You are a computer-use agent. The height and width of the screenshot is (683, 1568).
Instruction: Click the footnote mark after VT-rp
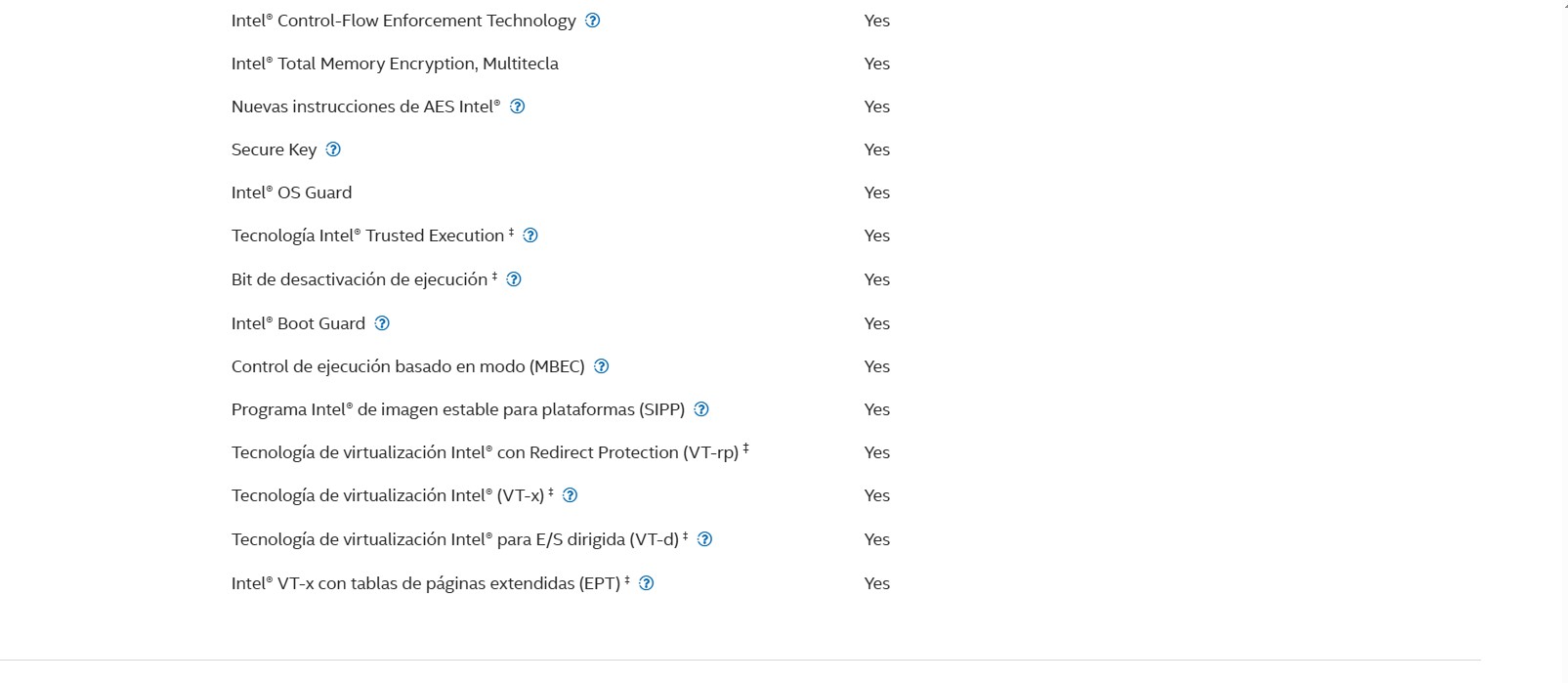tap(745, 448)
